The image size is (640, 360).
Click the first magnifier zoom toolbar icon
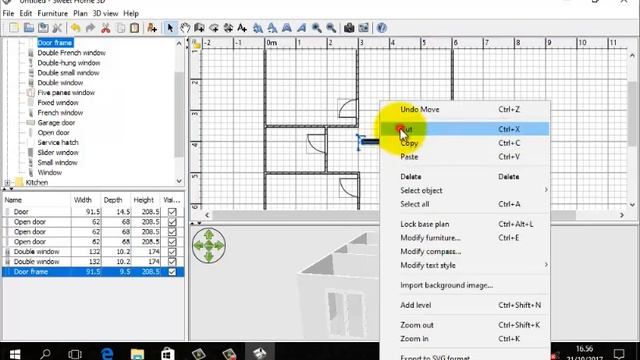[316, 28]
